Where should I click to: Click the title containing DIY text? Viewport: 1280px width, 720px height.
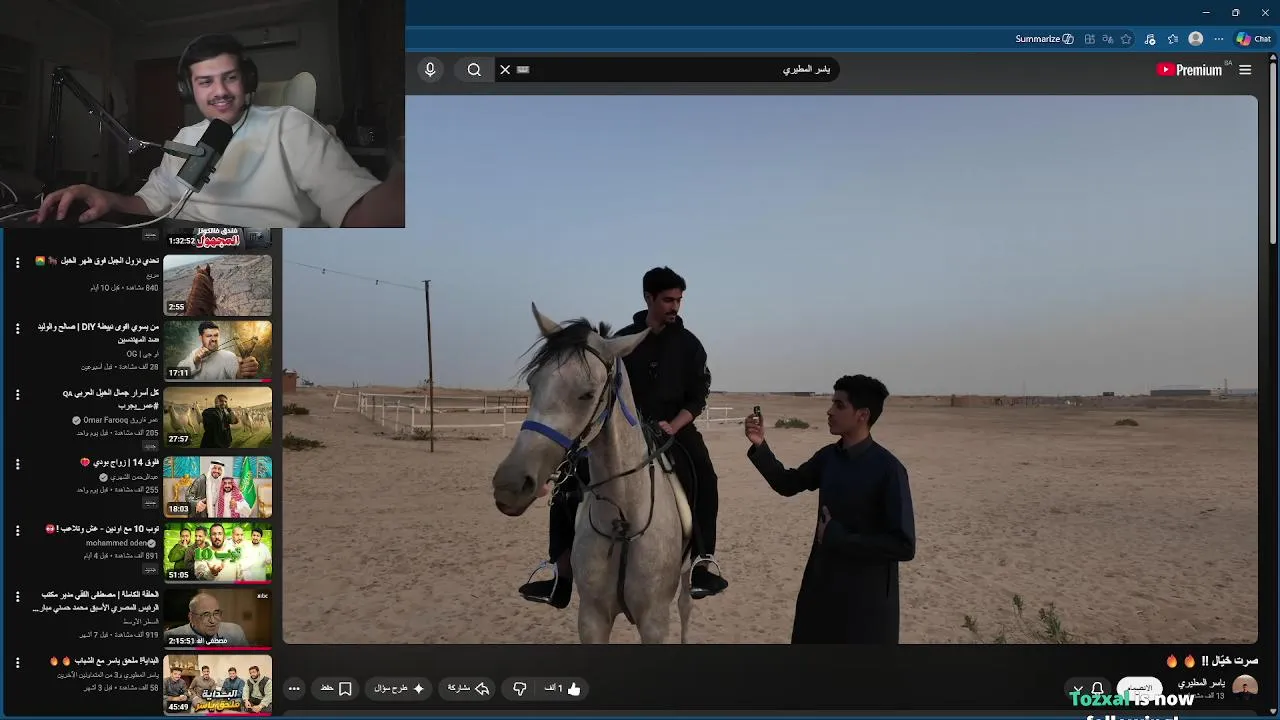click(98, 332)
